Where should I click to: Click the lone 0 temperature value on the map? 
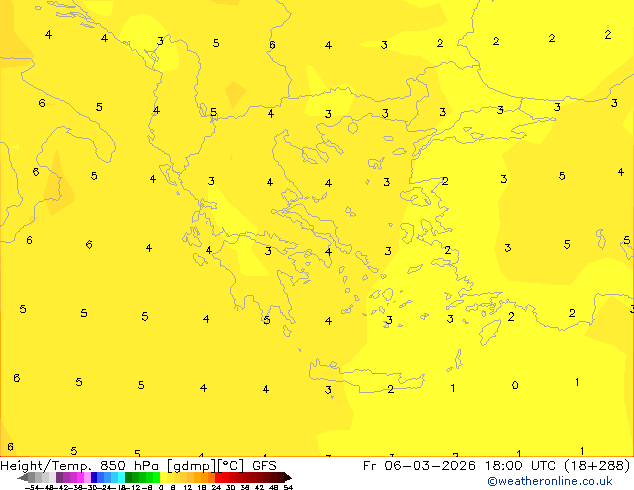[515, 385]
